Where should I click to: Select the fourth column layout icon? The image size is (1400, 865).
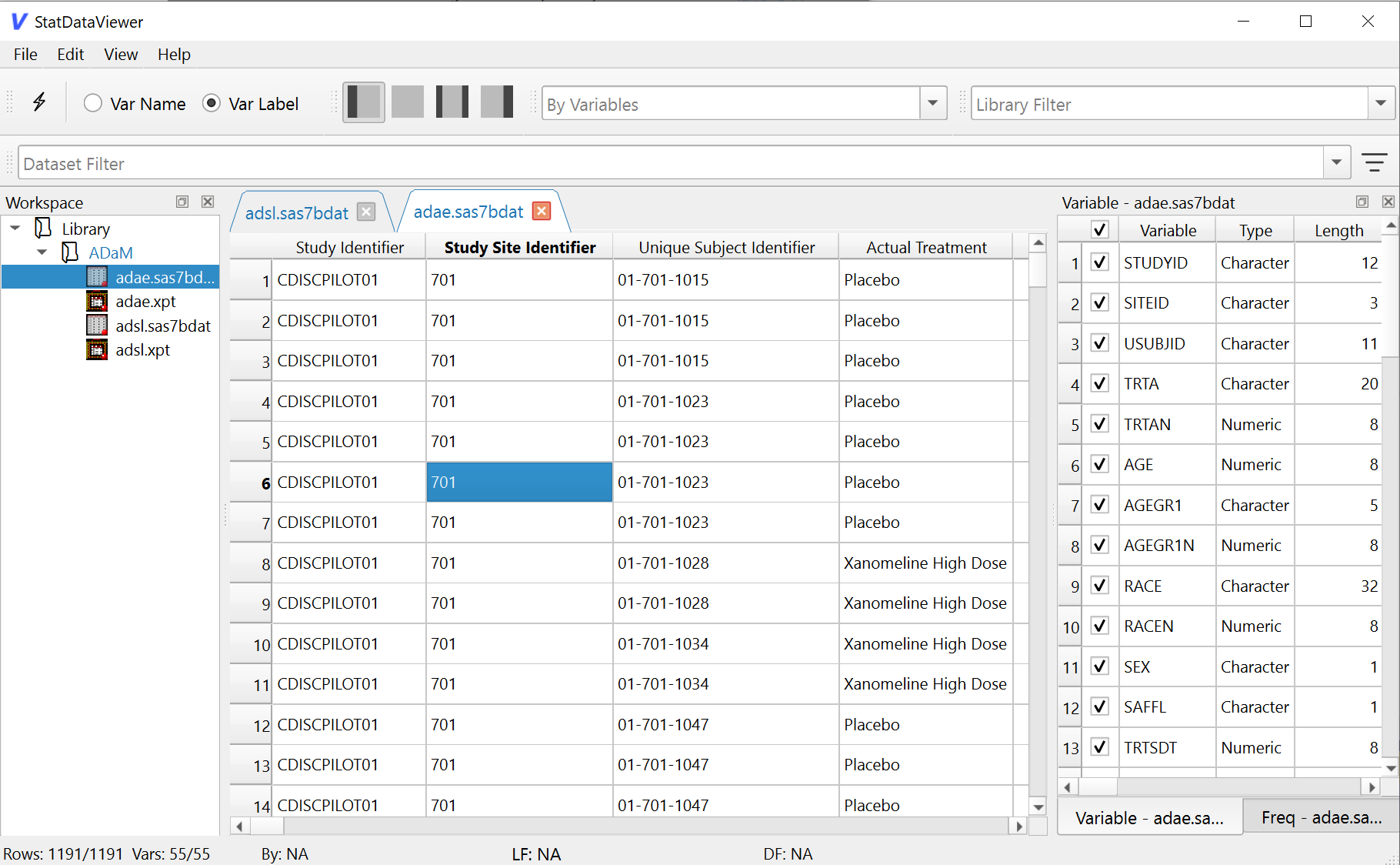pos(496,102)
